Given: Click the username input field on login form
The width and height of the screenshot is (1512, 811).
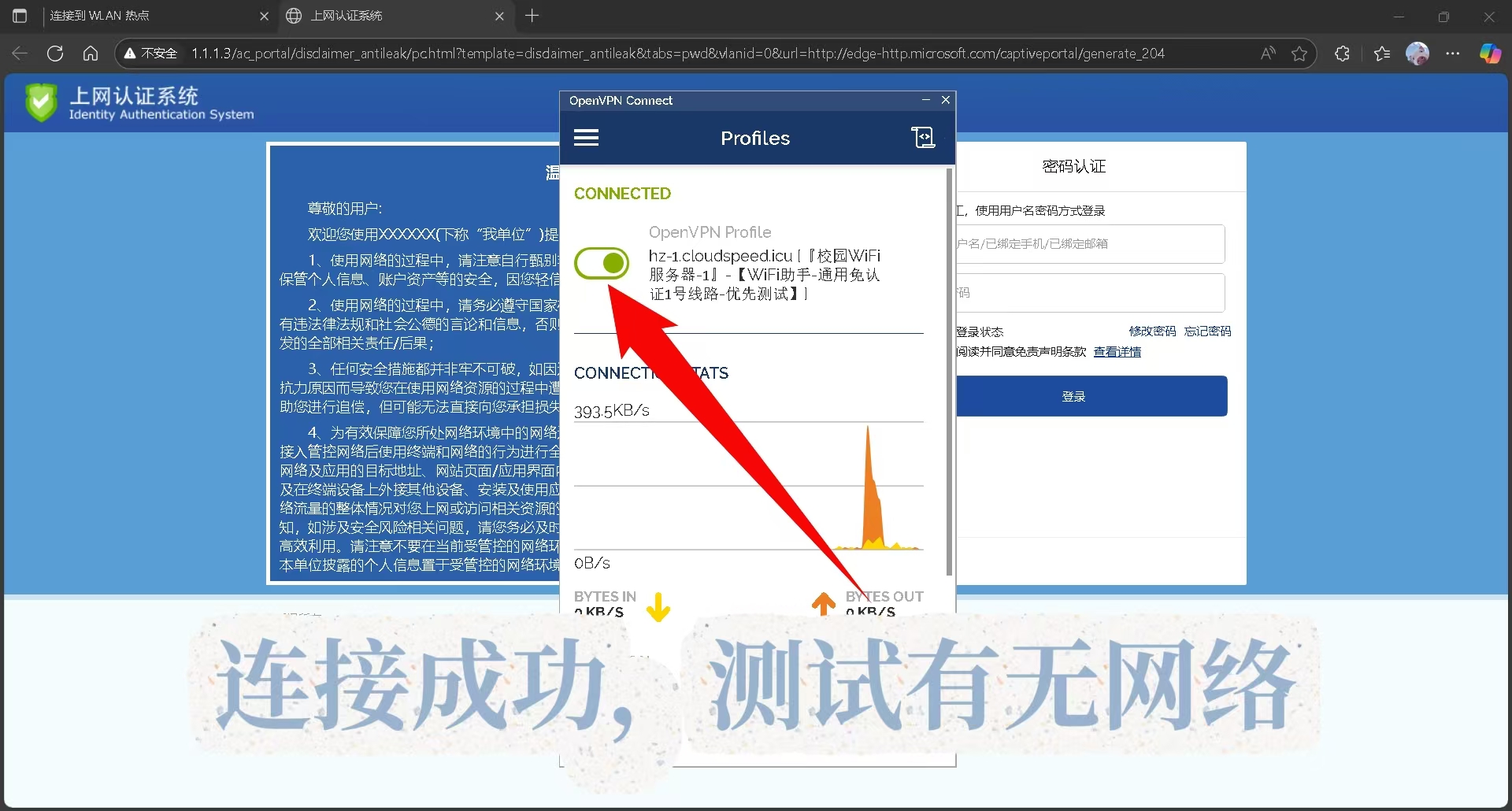Looking at the screenshot, I should coord(1090,244).
